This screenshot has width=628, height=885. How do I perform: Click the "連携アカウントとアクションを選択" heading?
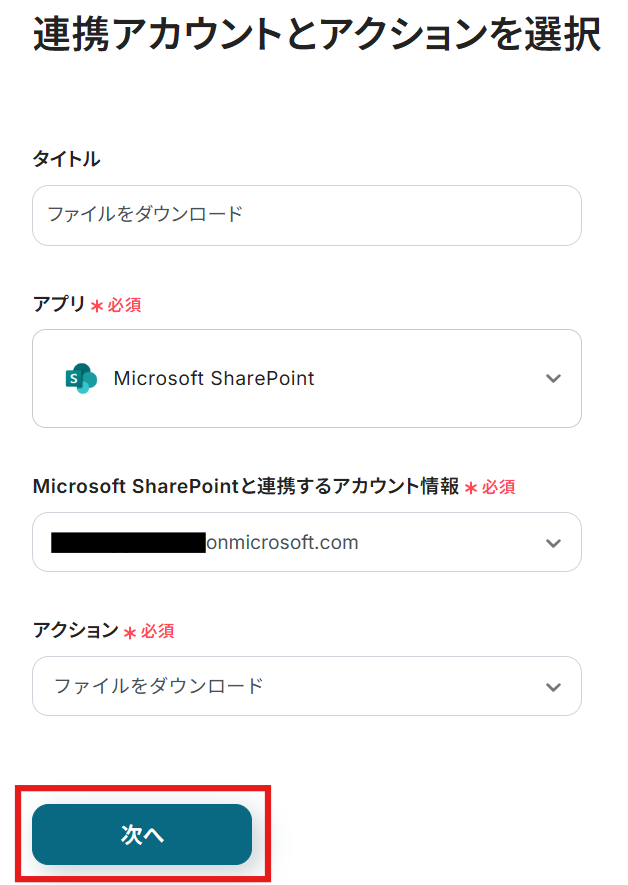tap(316, 36)
